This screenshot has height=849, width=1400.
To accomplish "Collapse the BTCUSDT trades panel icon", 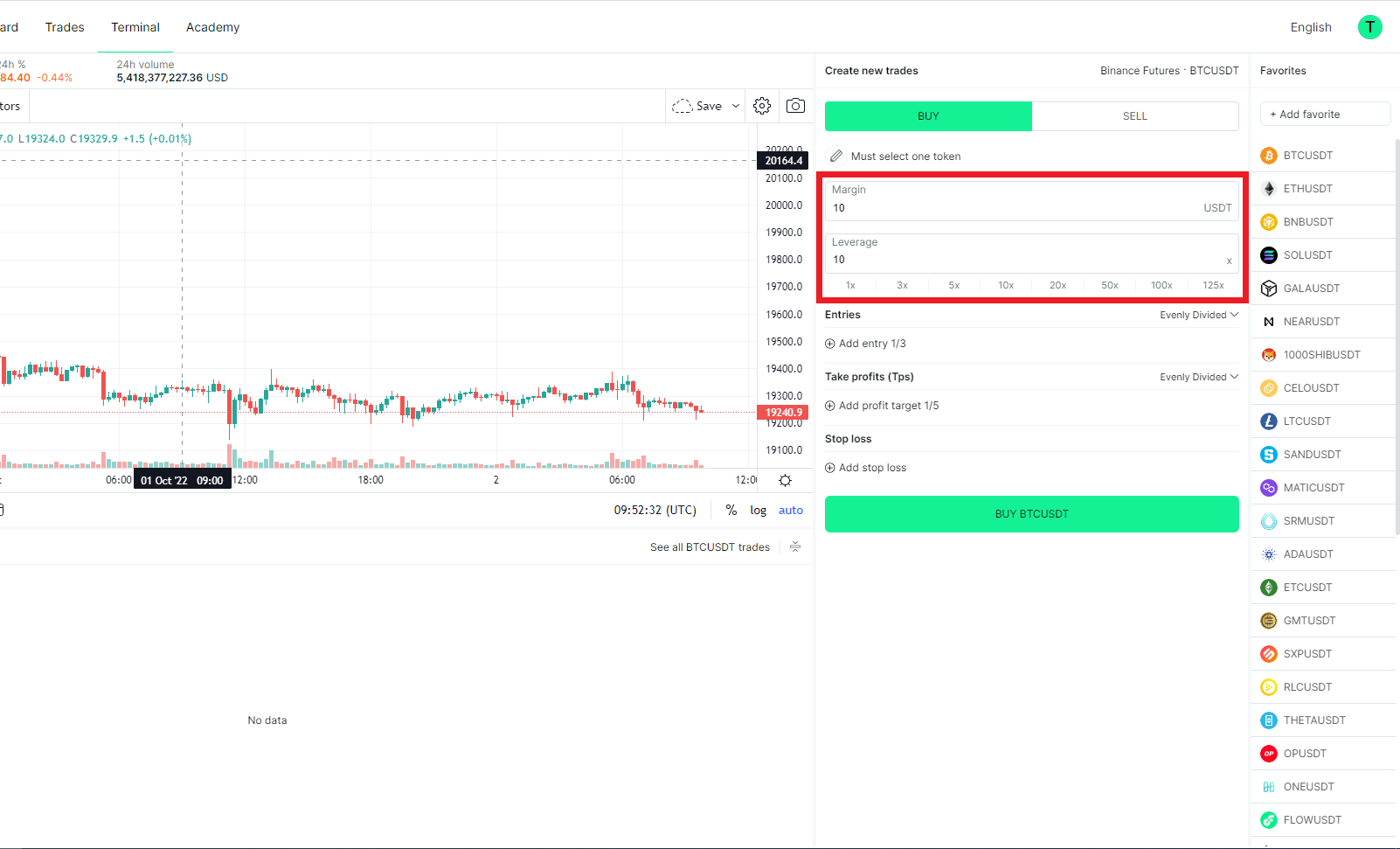I will click(x=795, y=546).
